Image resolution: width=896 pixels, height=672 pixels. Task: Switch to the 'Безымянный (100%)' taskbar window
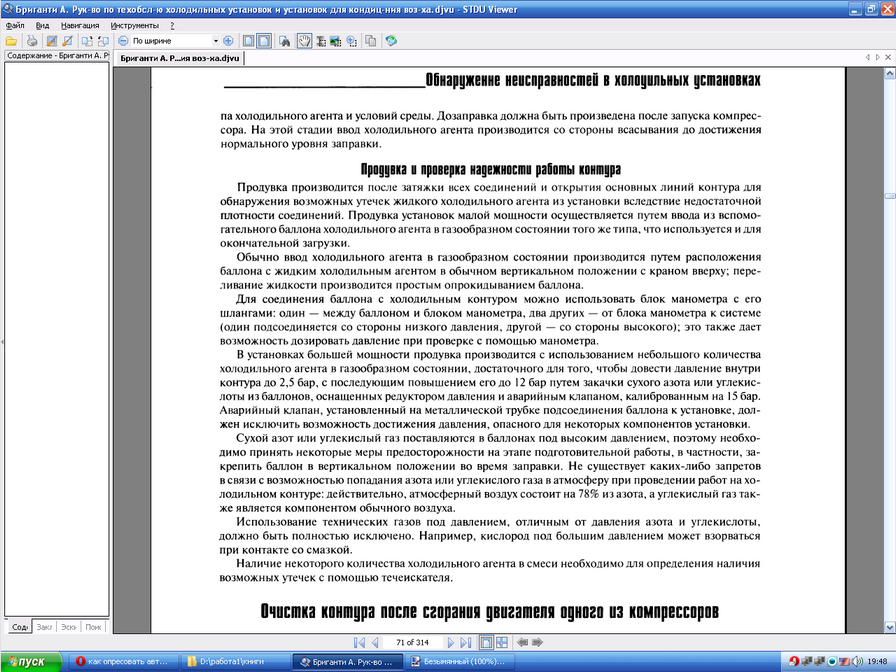[x=461, y=662]
